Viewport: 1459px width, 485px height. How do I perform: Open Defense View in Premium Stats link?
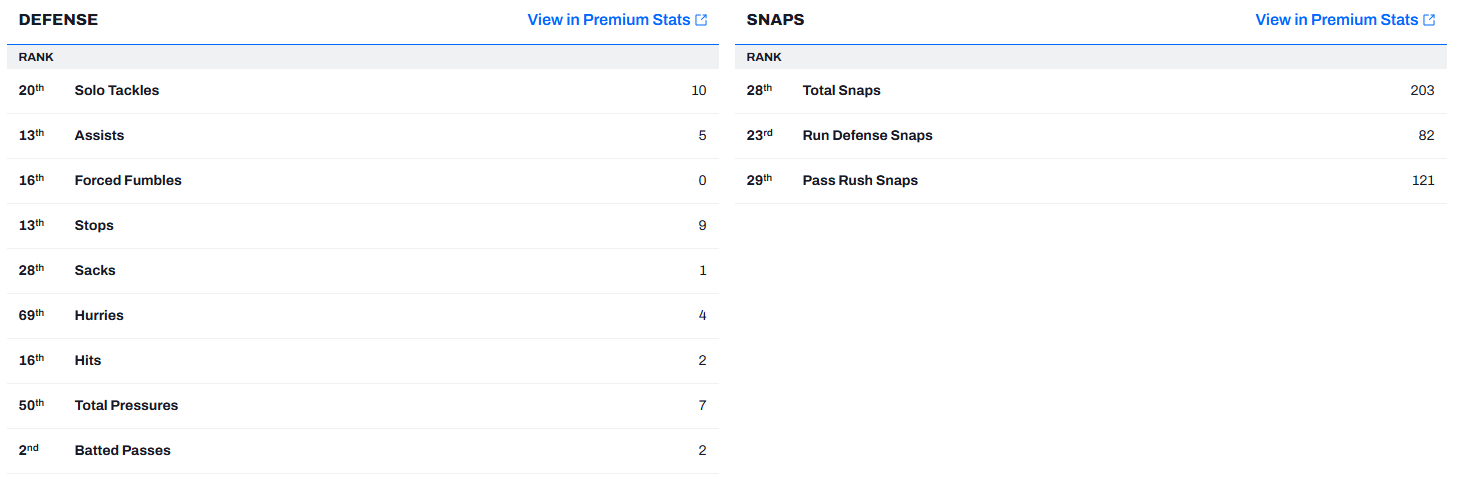609,20
